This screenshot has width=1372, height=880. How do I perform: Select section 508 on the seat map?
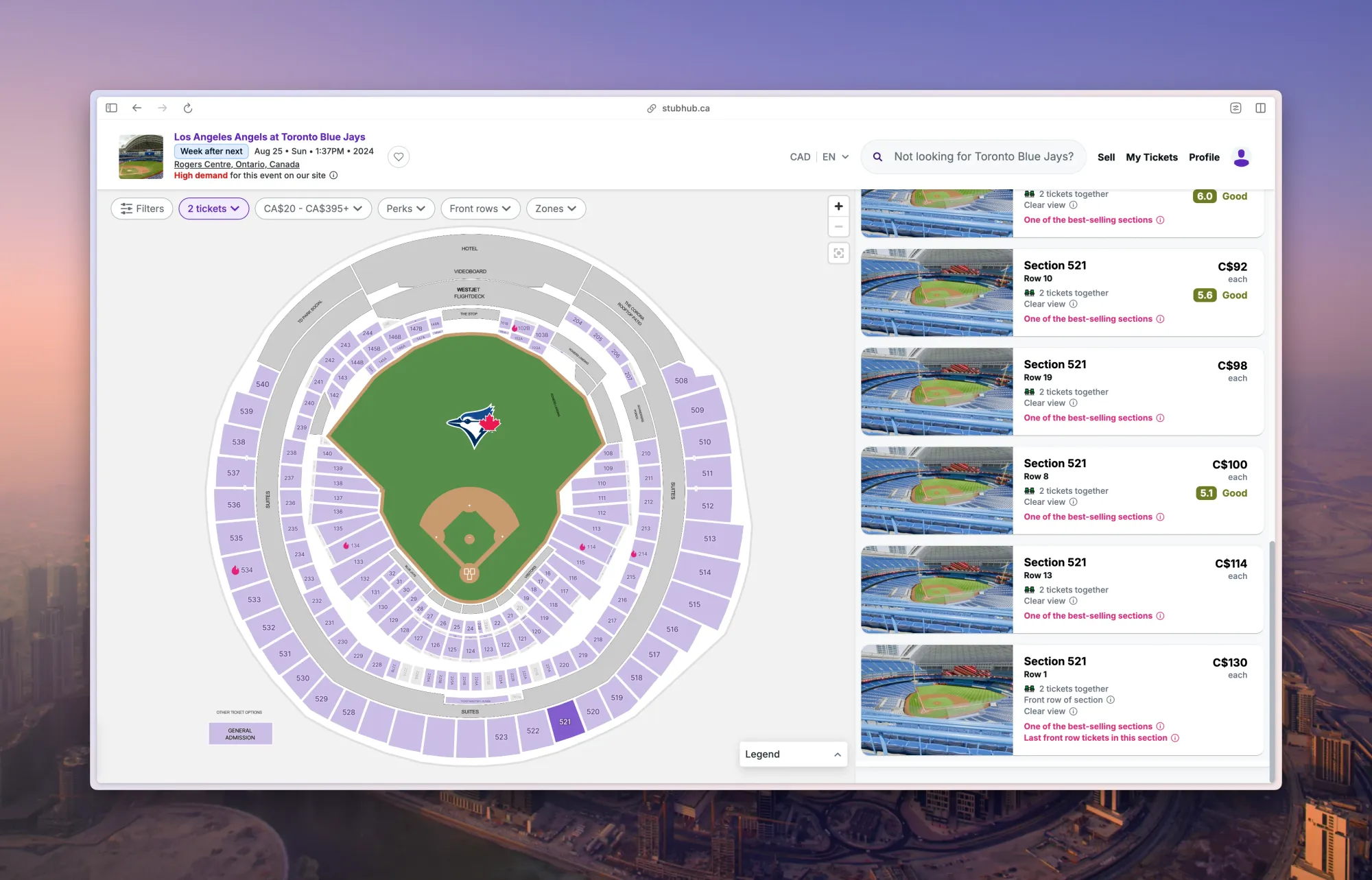coord(681,381)
